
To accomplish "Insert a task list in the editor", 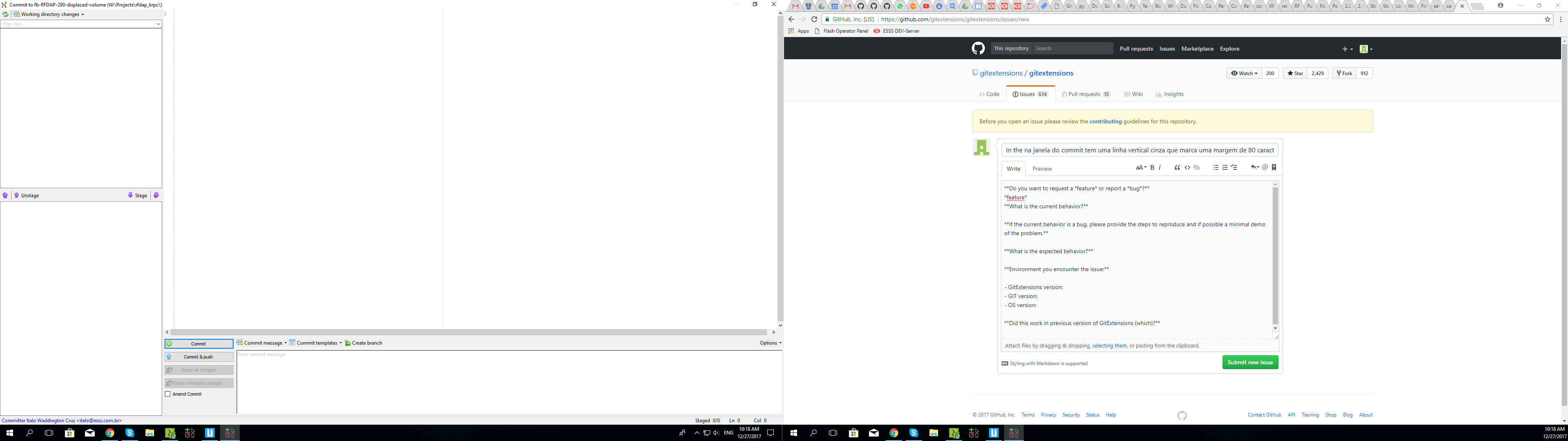I will click(x=1234, y=167).
